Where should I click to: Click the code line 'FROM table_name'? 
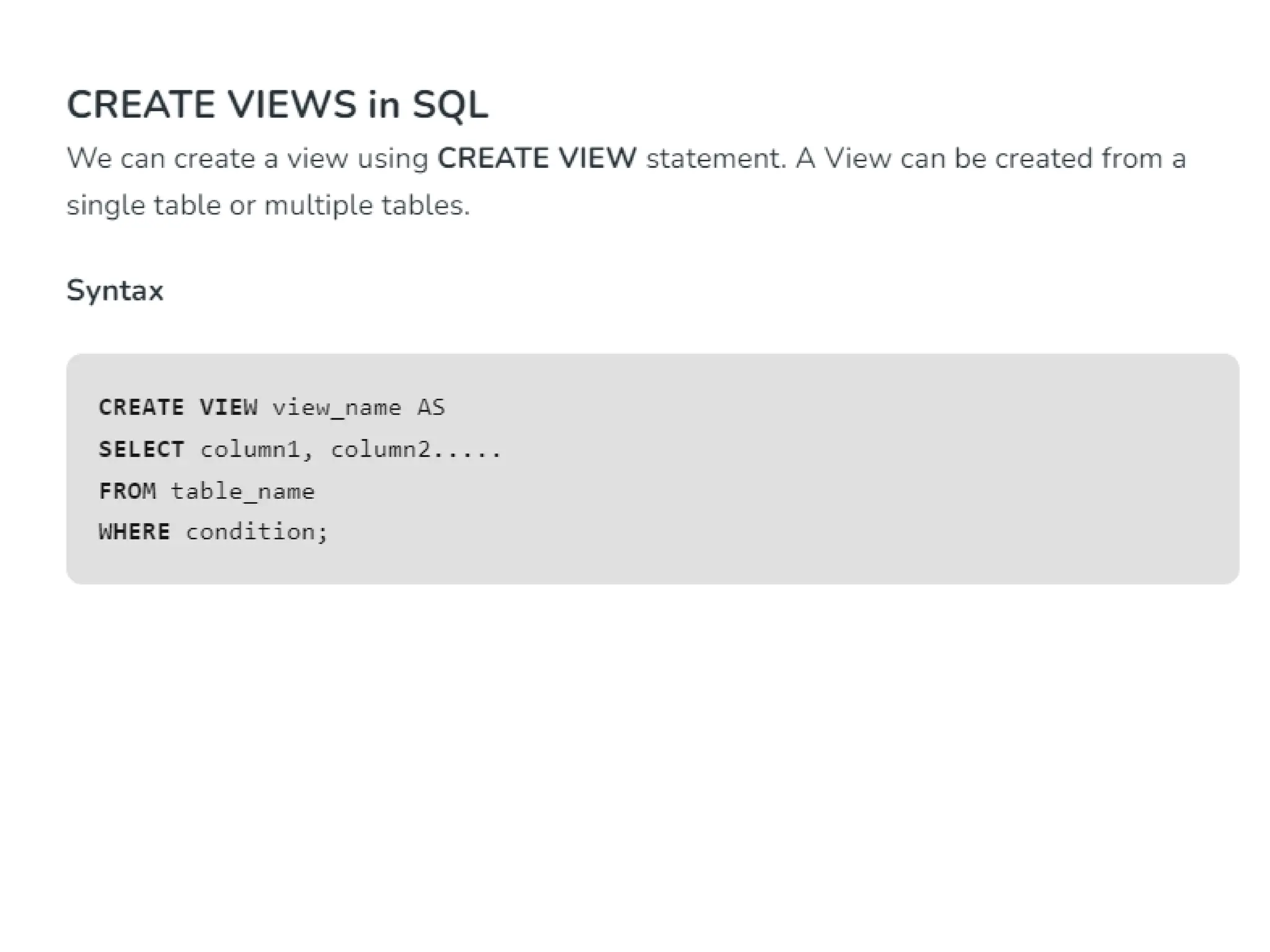pyautogui.click(x=206, y=491)
